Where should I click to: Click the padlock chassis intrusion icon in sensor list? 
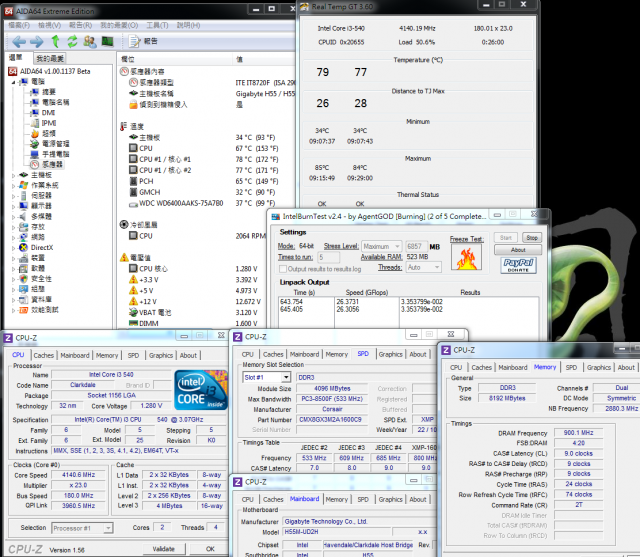click(x=133, y=105)
